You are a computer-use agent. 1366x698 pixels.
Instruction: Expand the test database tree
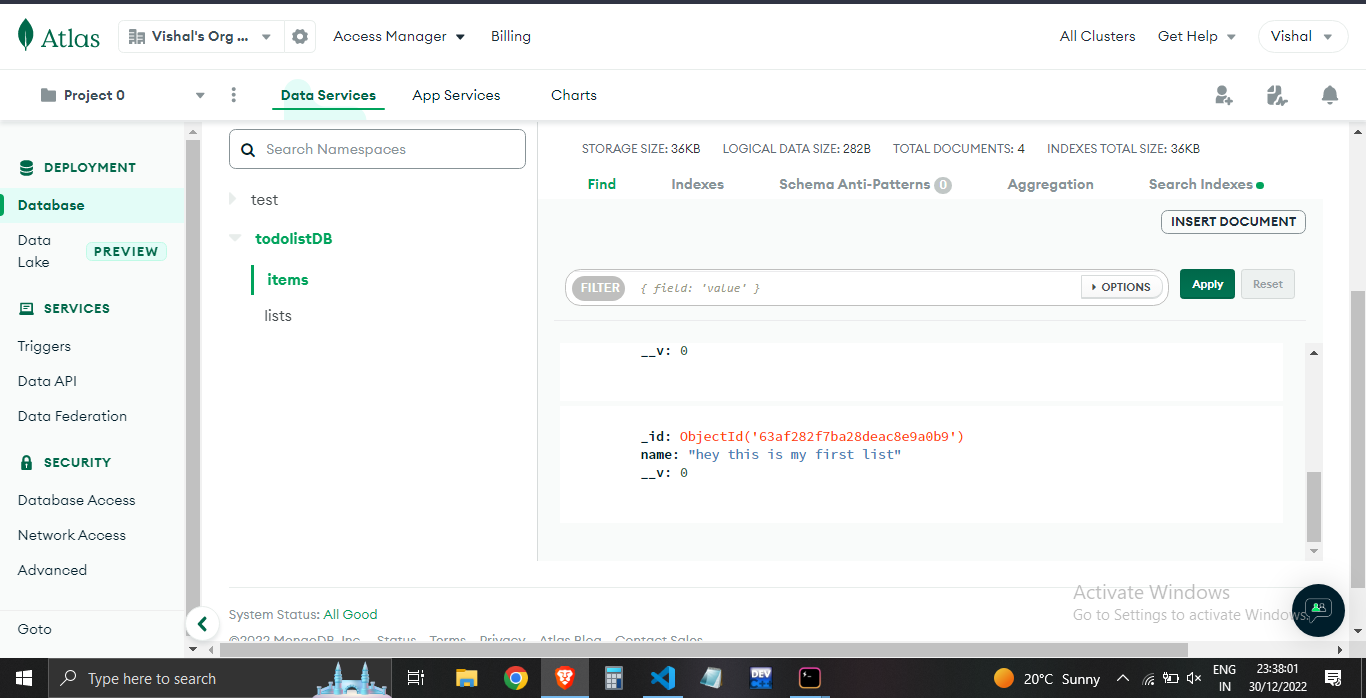(233, 199)
